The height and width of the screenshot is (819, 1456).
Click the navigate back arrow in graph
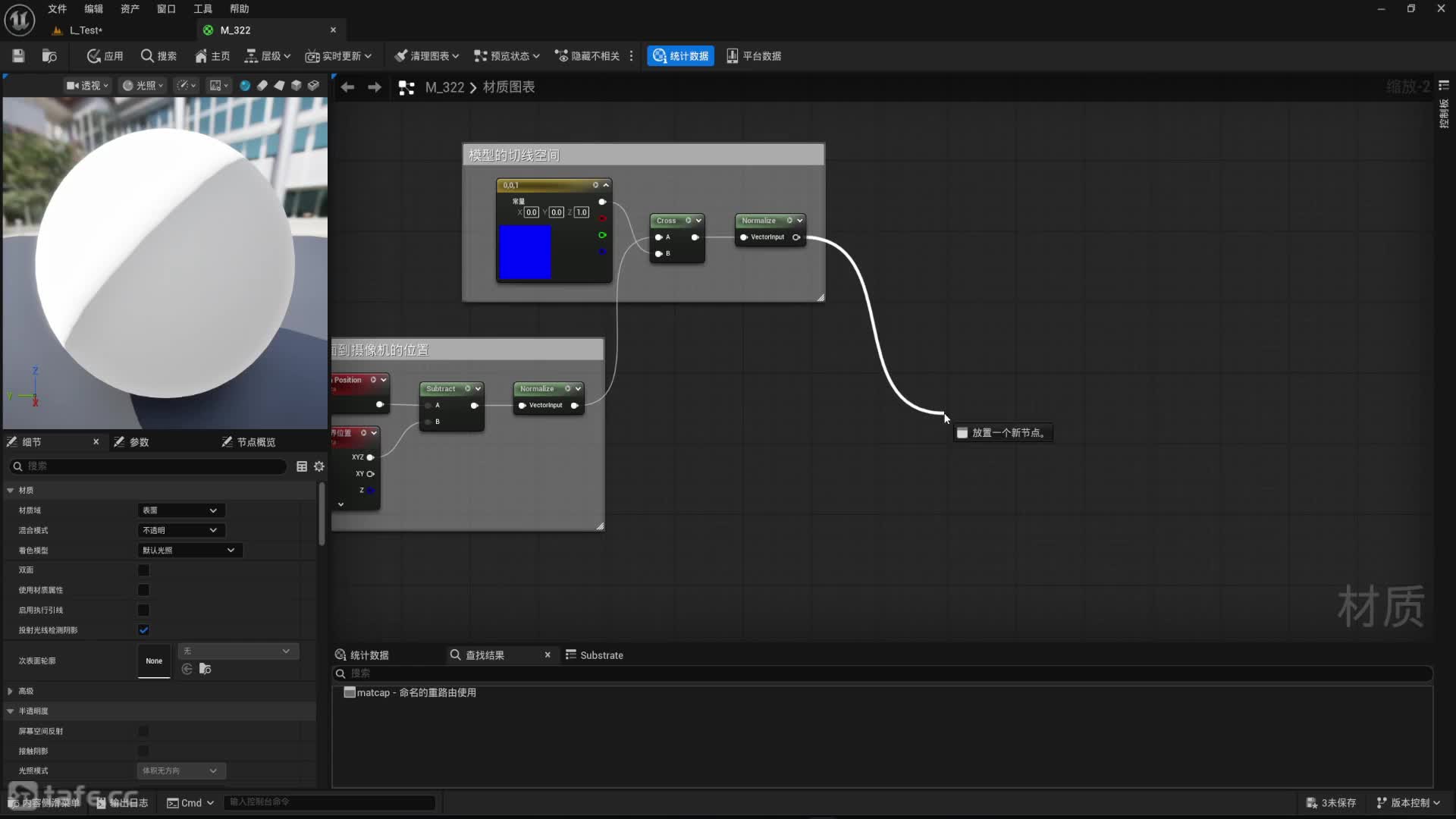point(347,87)
